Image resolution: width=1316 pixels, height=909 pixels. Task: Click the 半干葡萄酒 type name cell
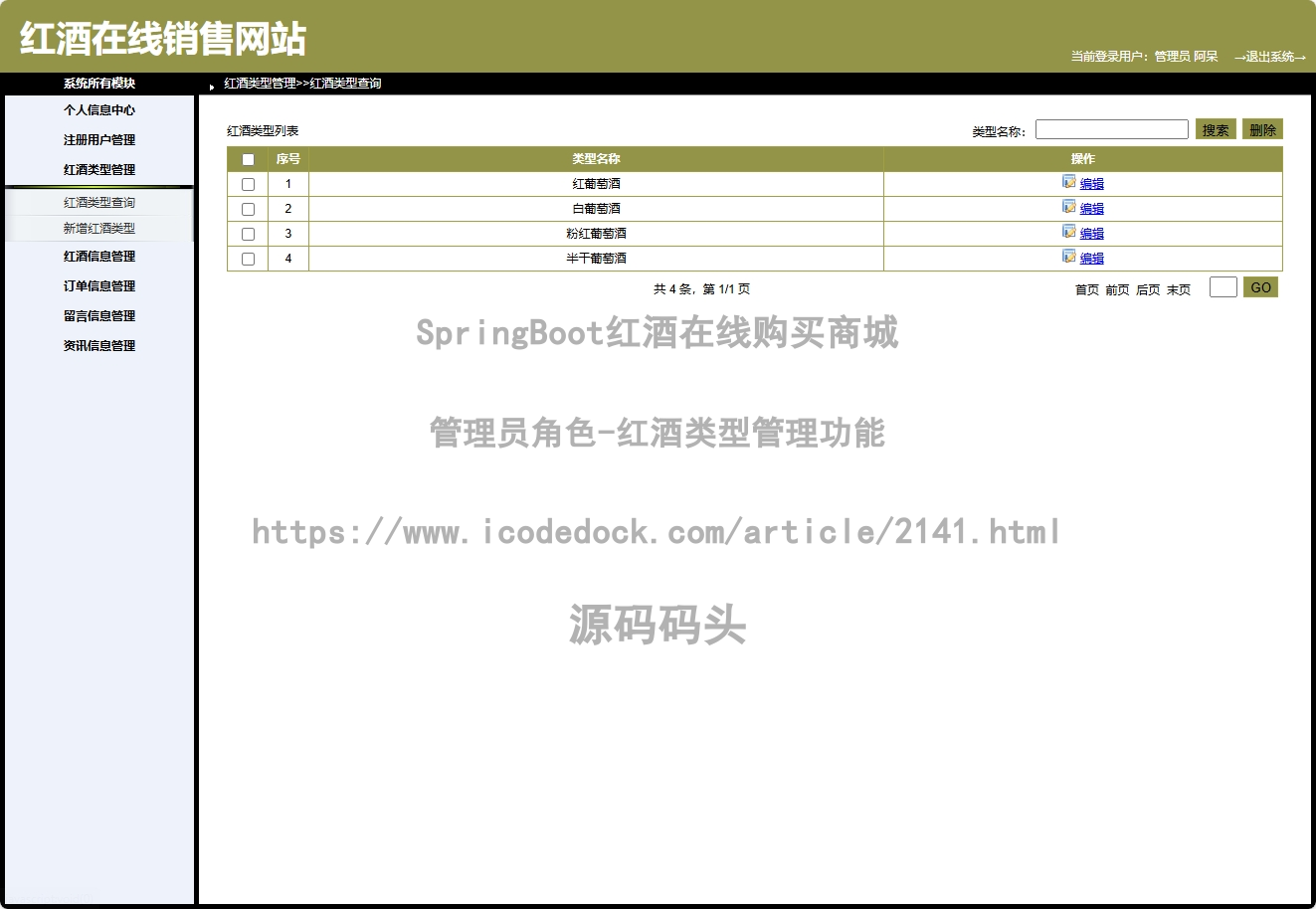click(x=596, y=259)
